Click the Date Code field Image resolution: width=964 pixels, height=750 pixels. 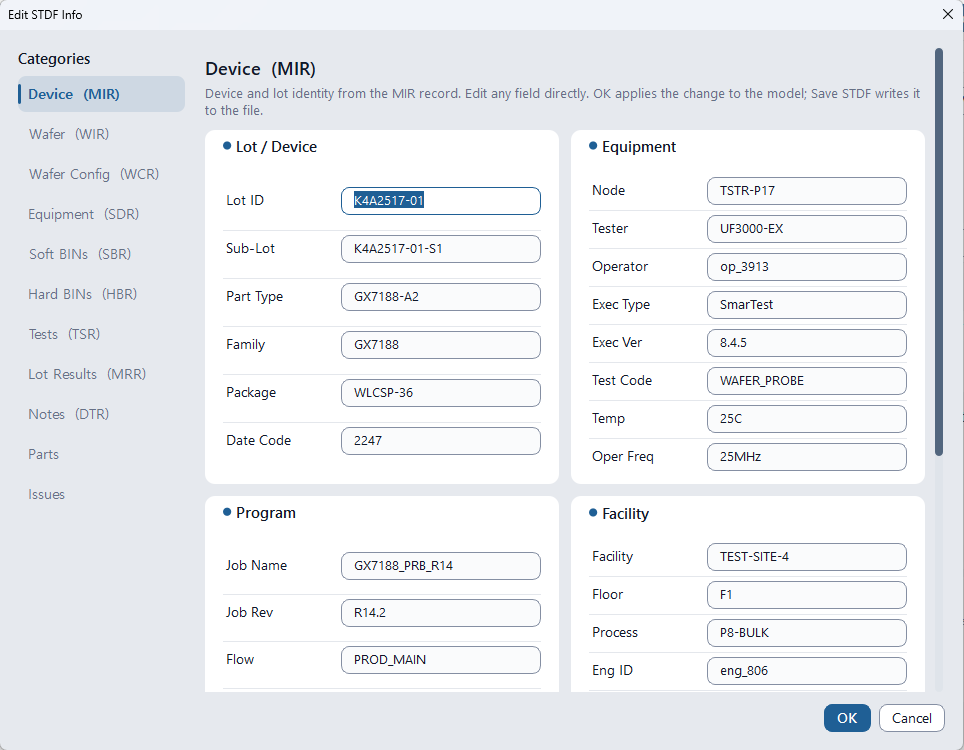coord(441,441)
